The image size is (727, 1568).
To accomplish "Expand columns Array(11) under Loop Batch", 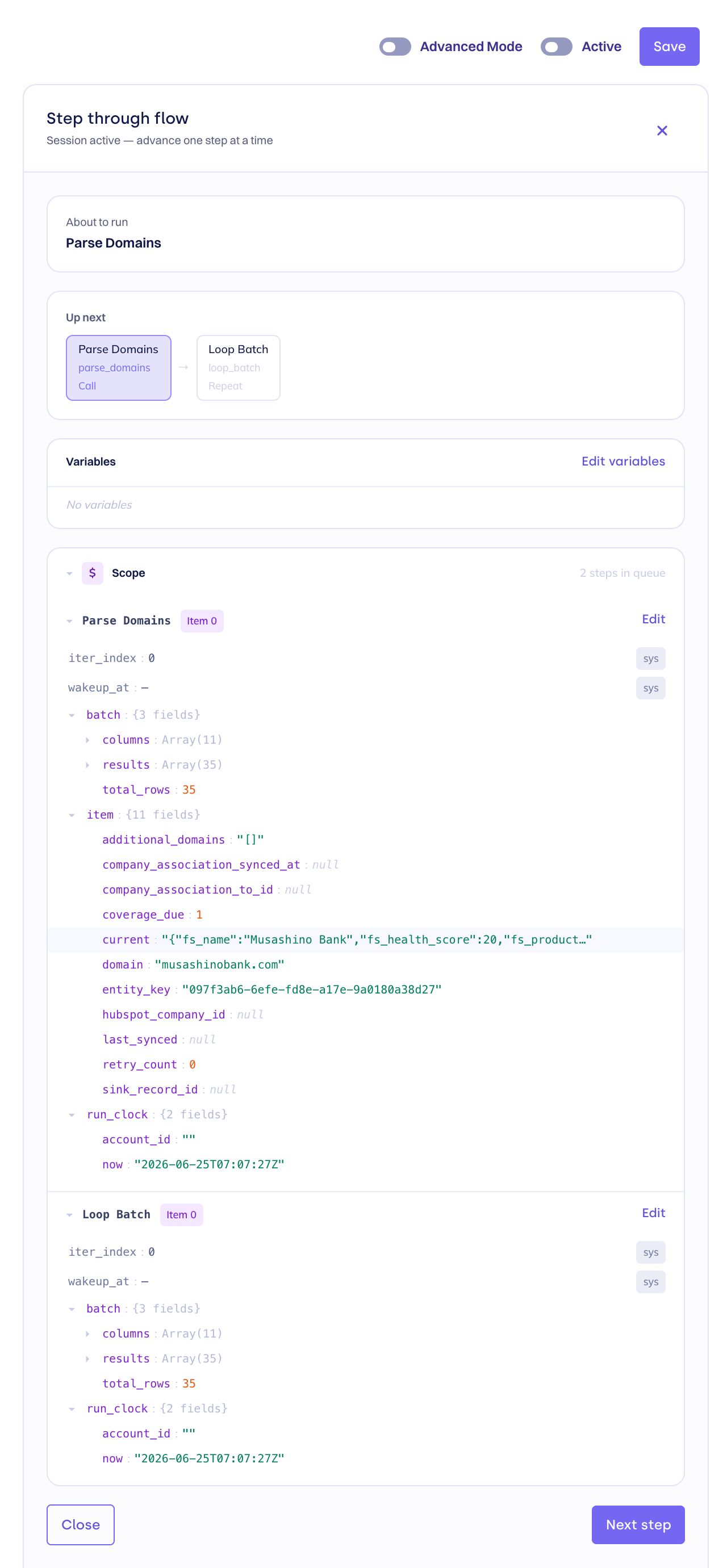I will 87,1334.
